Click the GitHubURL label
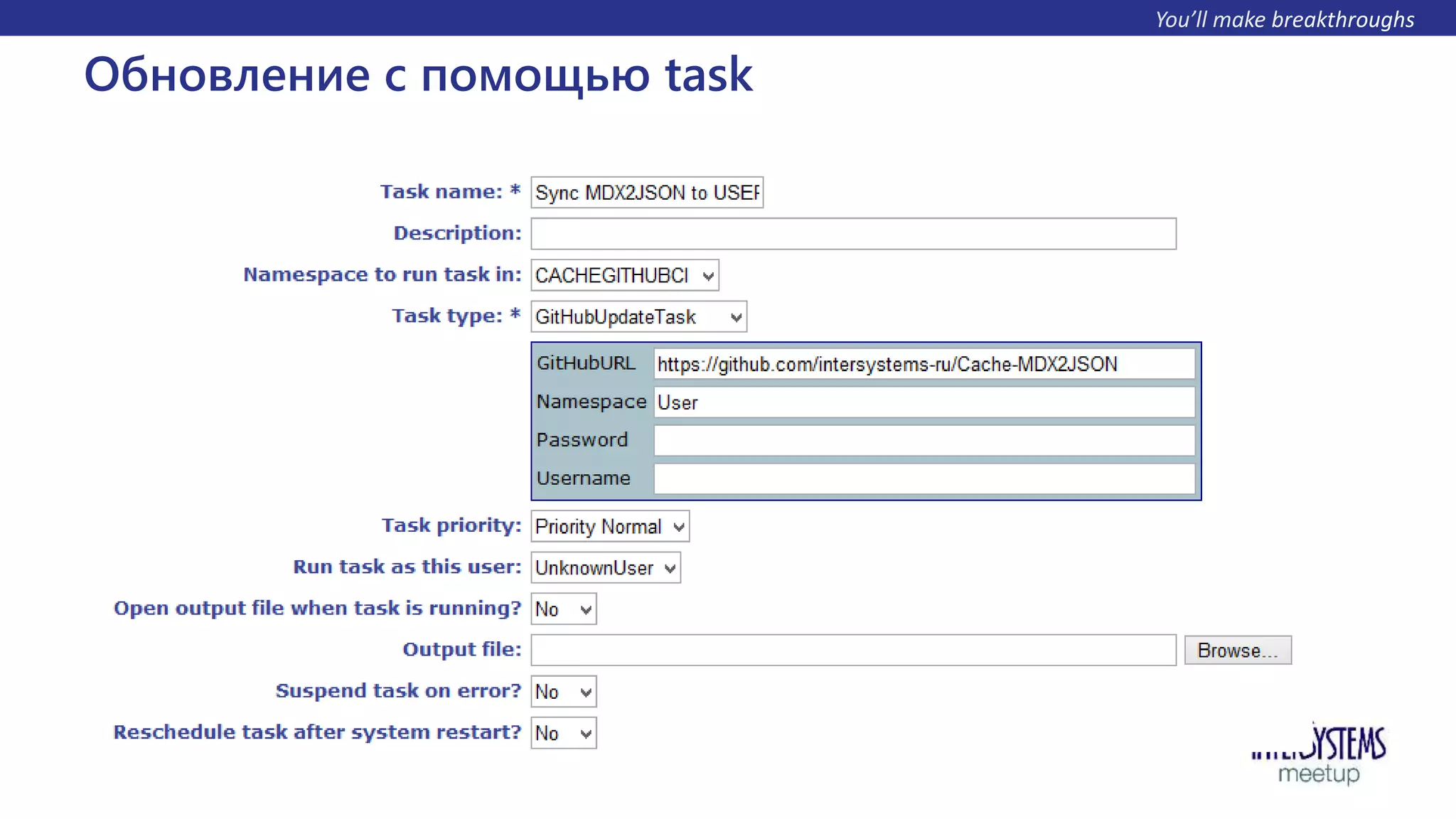This screenshot has height=819, width=1456. (586, 363)
